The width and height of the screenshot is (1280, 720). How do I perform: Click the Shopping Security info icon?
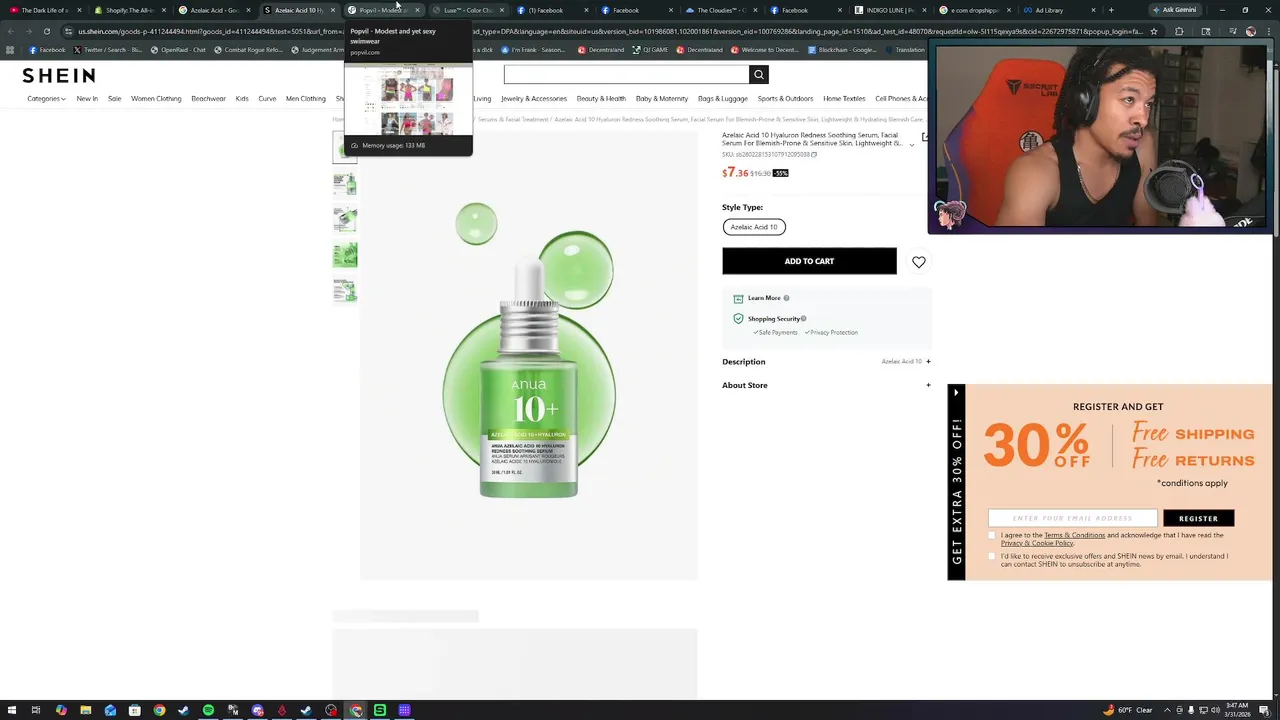[803, 319]
